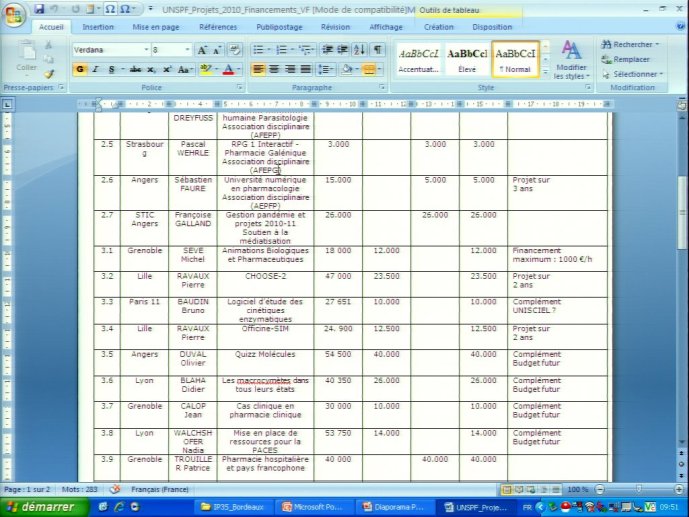The image size is (689, 517).
Task: Apply the Élevé style
Action: (467, 60)
